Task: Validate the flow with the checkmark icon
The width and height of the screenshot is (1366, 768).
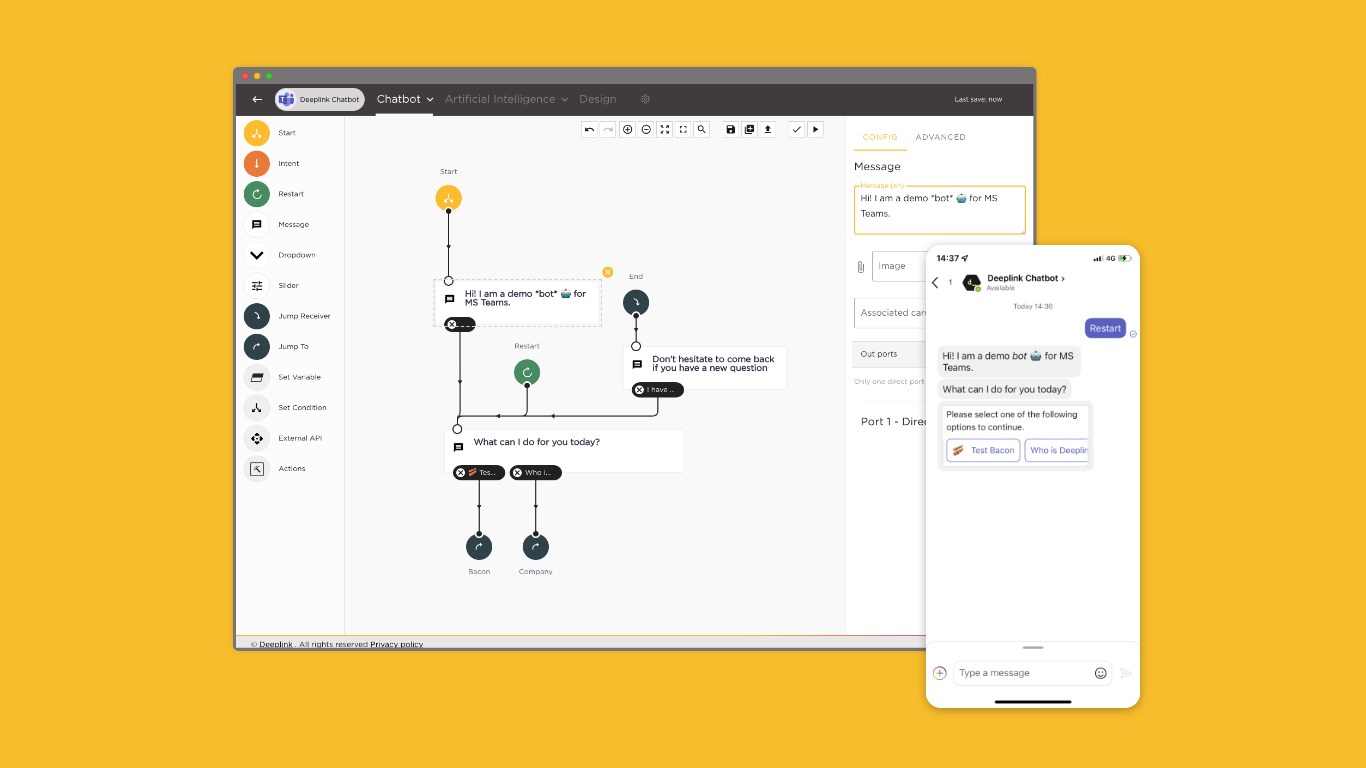Action: 797,129
